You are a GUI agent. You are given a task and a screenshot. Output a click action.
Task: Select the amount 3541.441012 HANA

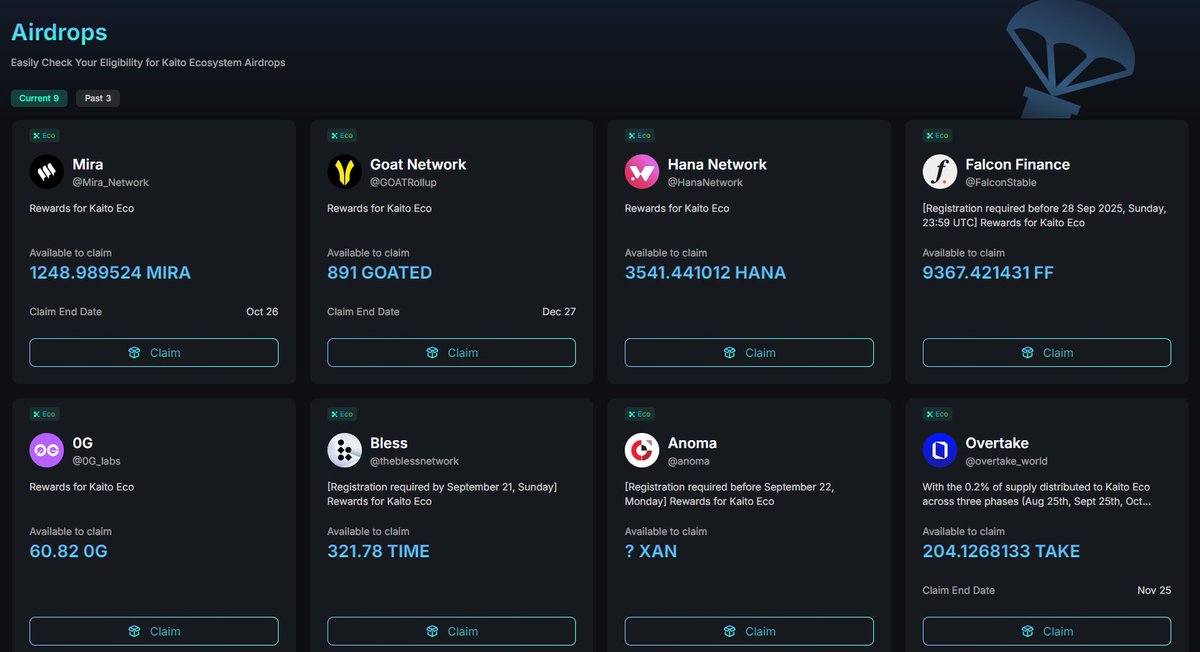click(x=706, y=273)
